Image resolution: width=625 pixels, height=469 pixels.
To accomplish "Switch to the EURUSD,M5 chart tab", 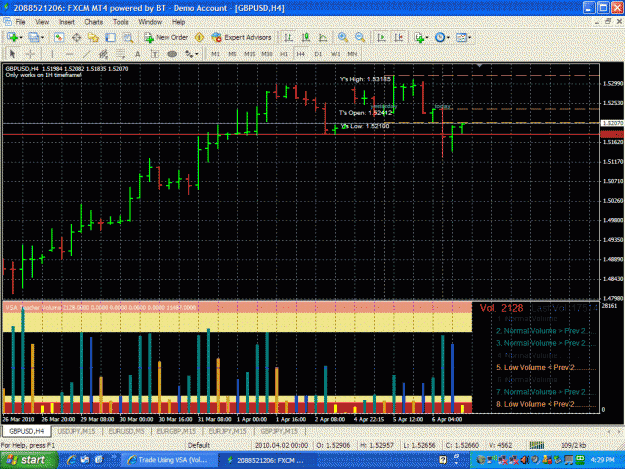I will coord(127,432).
